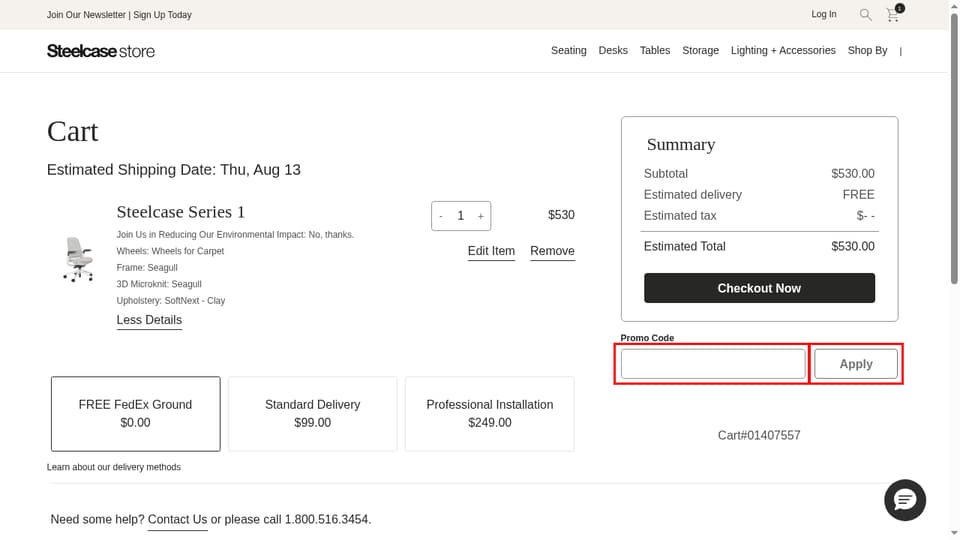
Task: Click the Subtotal $530.00 value
Action: 853,174
